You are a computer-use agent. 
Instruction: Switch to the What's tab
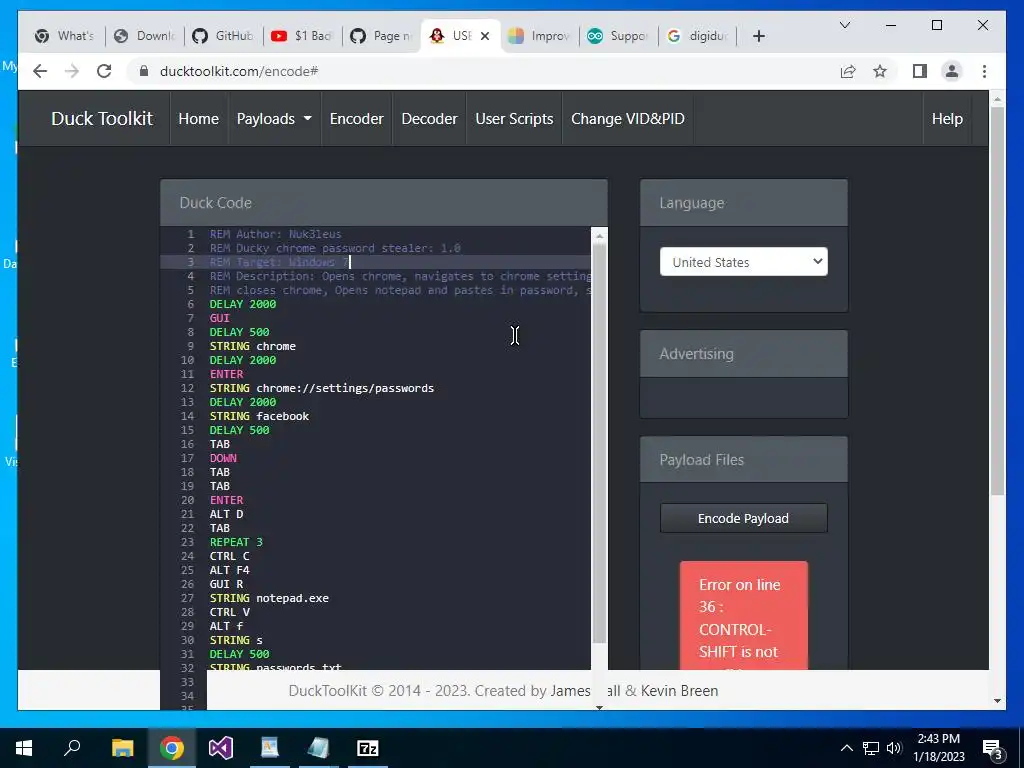[65, 36]
